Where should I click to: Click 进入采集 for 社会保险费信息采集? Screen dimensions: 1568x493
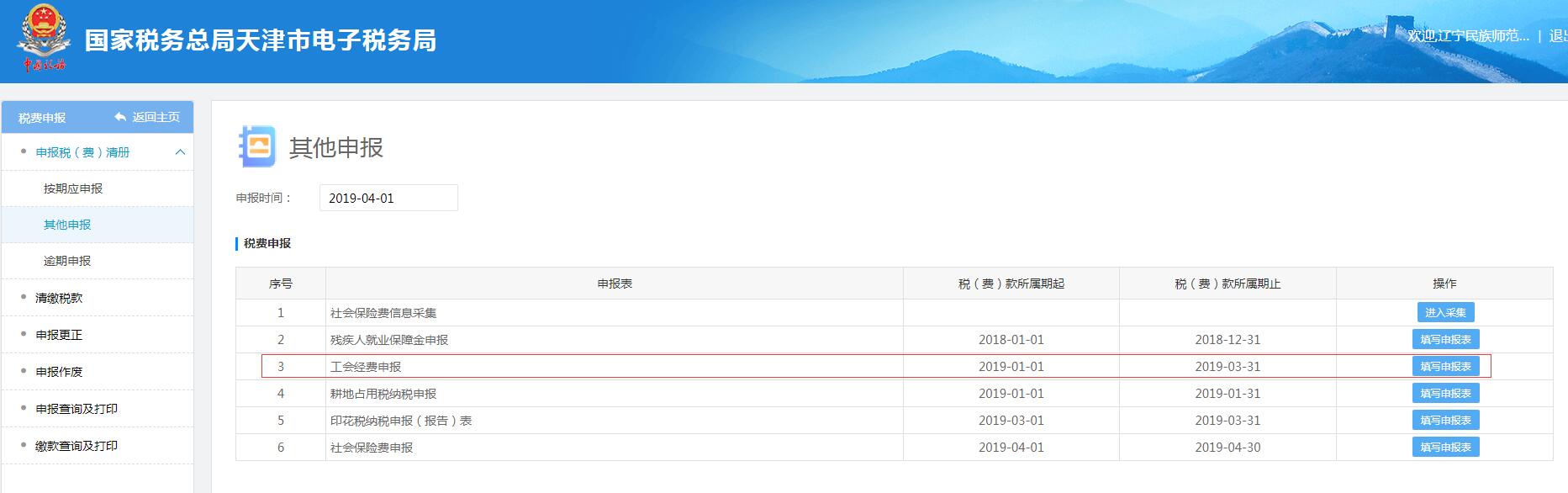click(x=1445, y=312)
